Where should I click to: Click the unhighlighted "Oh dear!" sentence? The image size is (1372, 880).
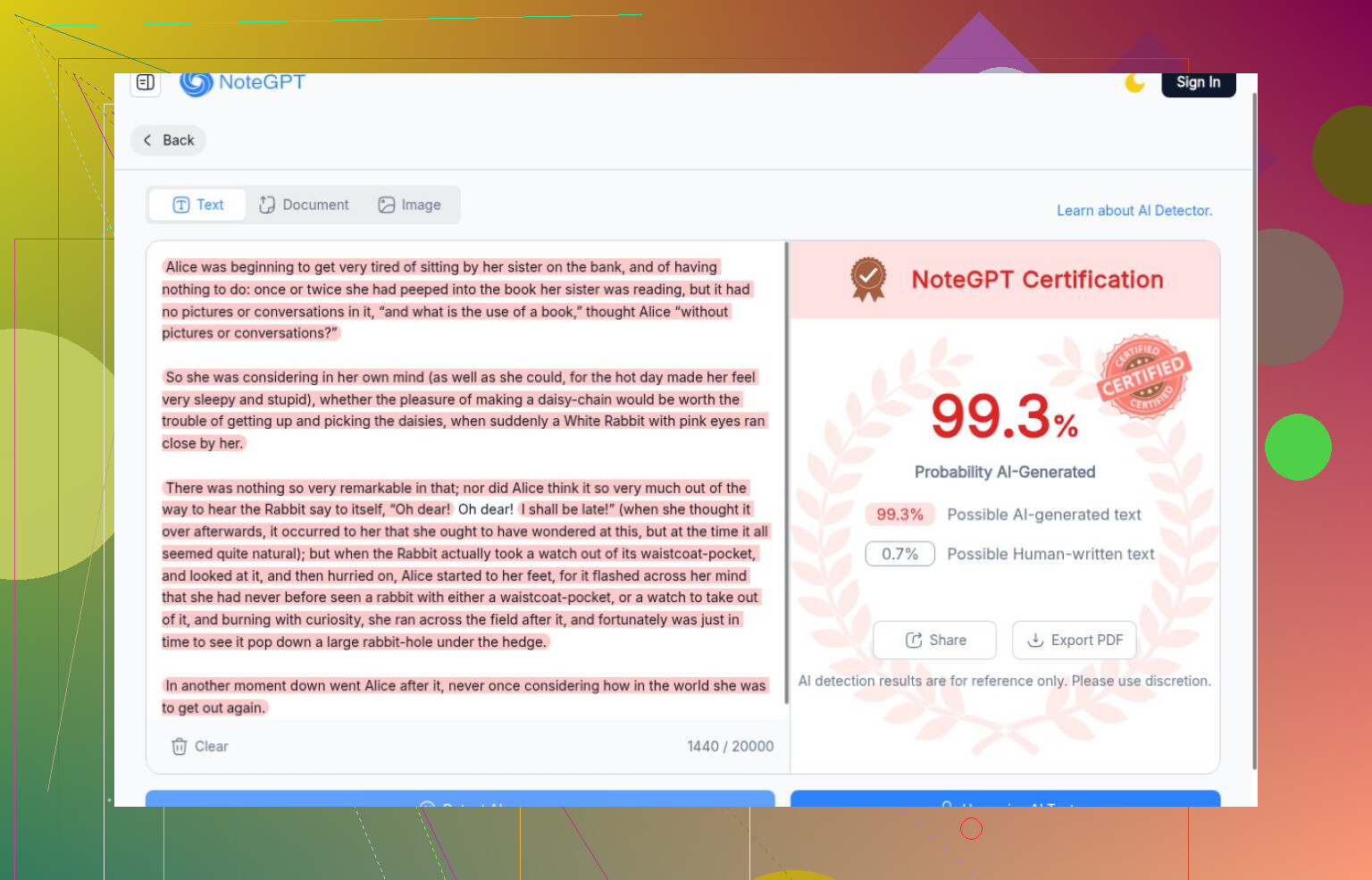(486, 509)
